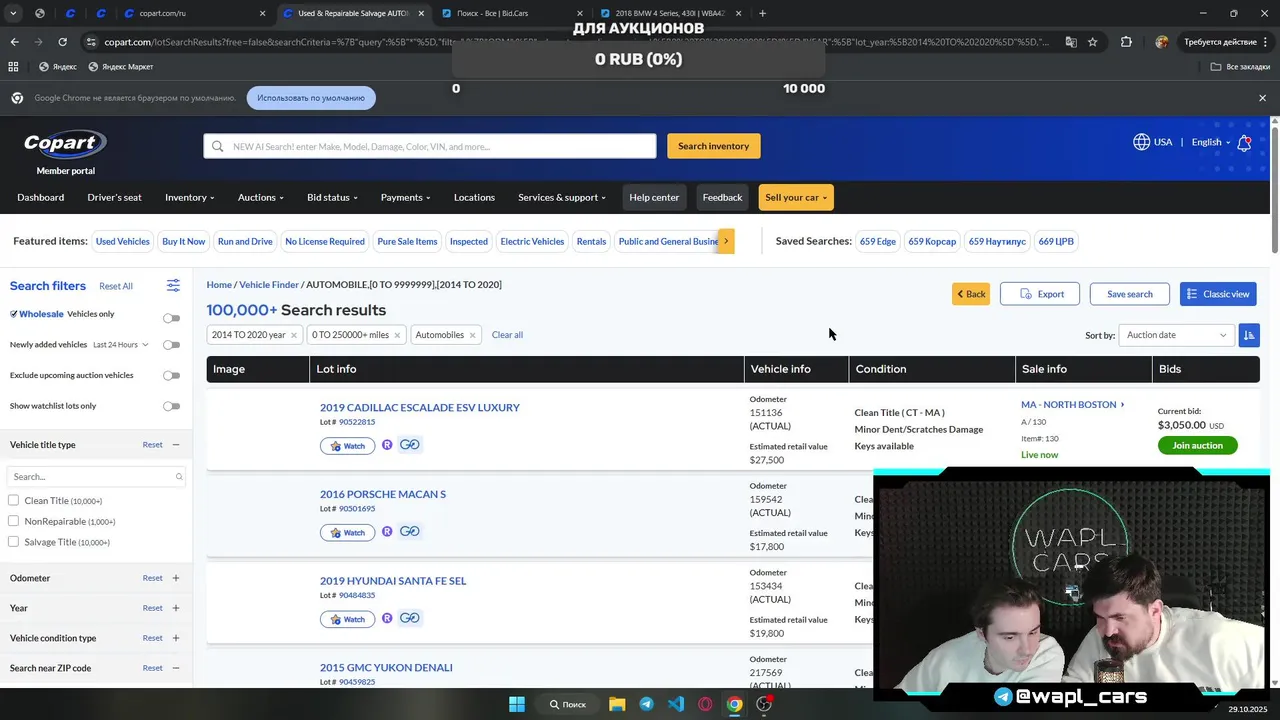Open File Explorer from taskbar
This screenshot has height=720, width=1280.
tap(617, 704)
